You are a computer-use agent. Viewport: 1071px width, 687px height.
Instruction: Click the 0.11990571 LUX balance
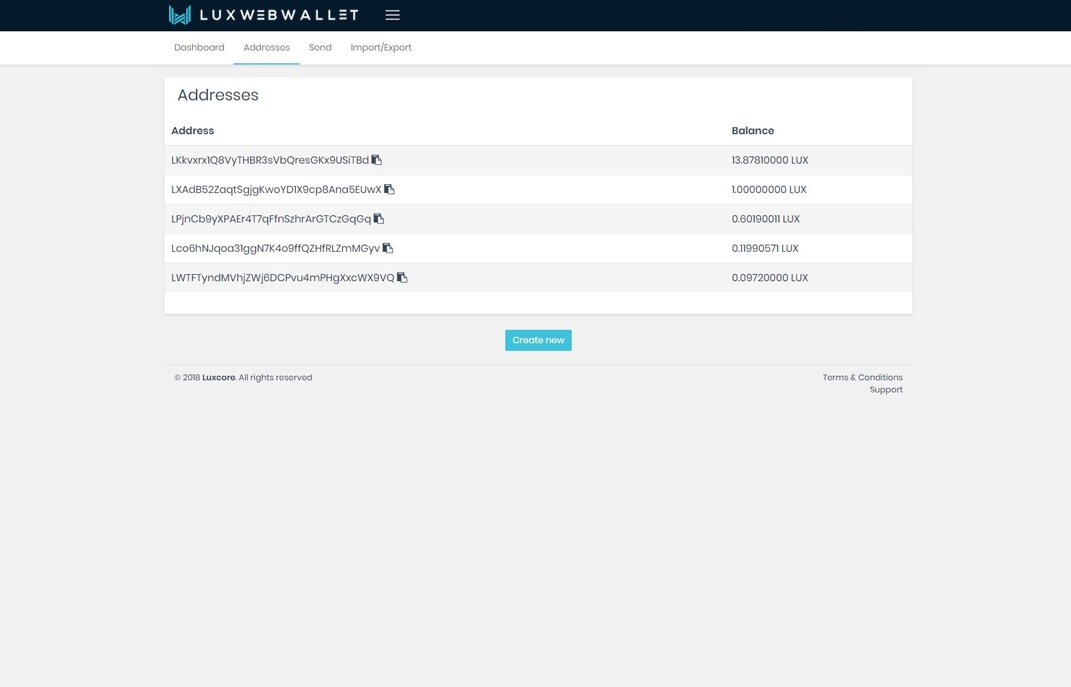point(765,248)
